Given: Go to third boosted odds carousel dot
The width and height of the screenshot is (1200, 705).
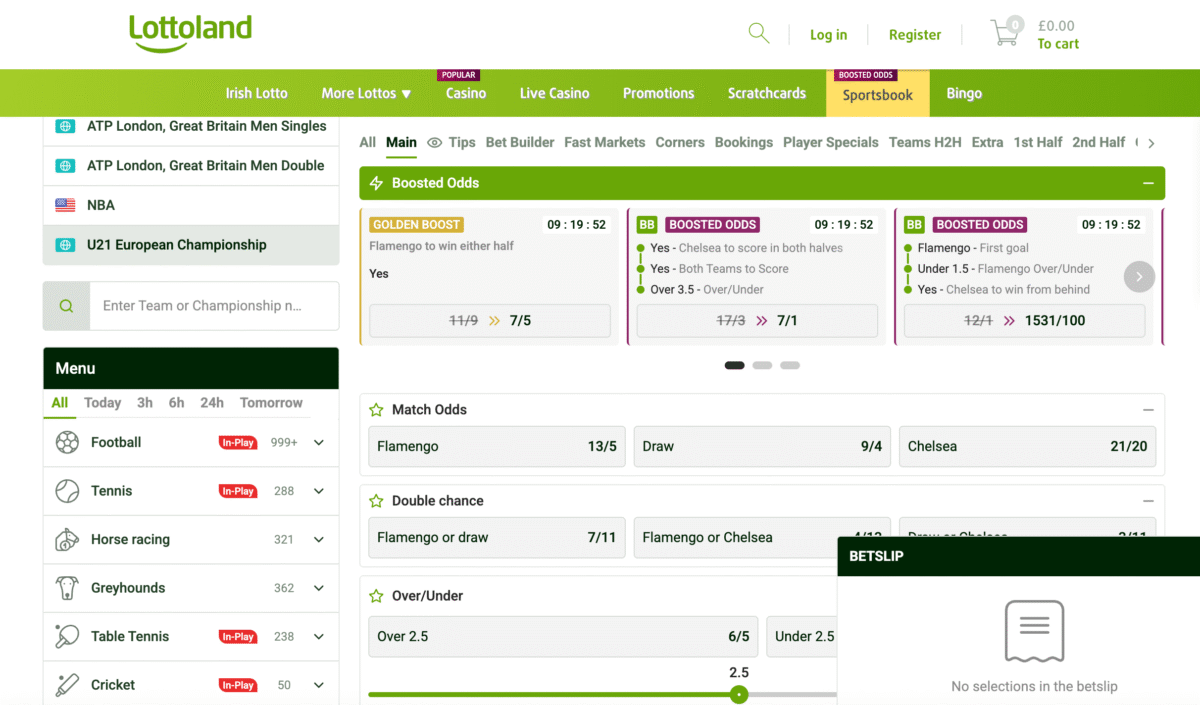Looking at the screenshot, I should [x=790, y=366].
